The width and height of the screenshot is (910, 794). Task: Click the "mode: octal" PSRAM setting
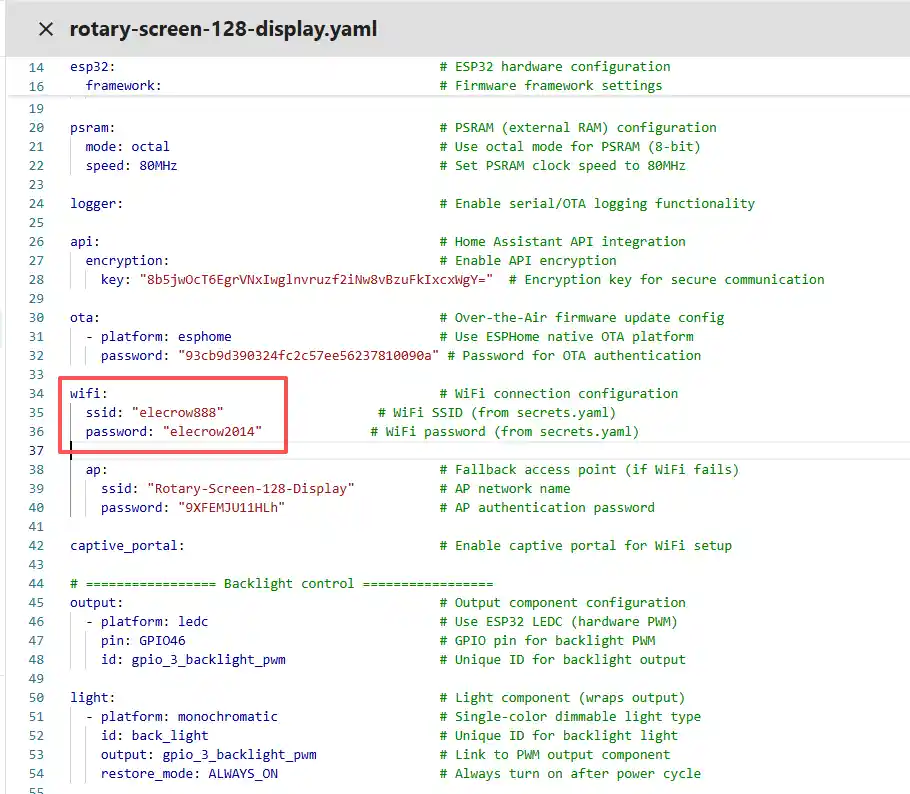tap(127, 146)
